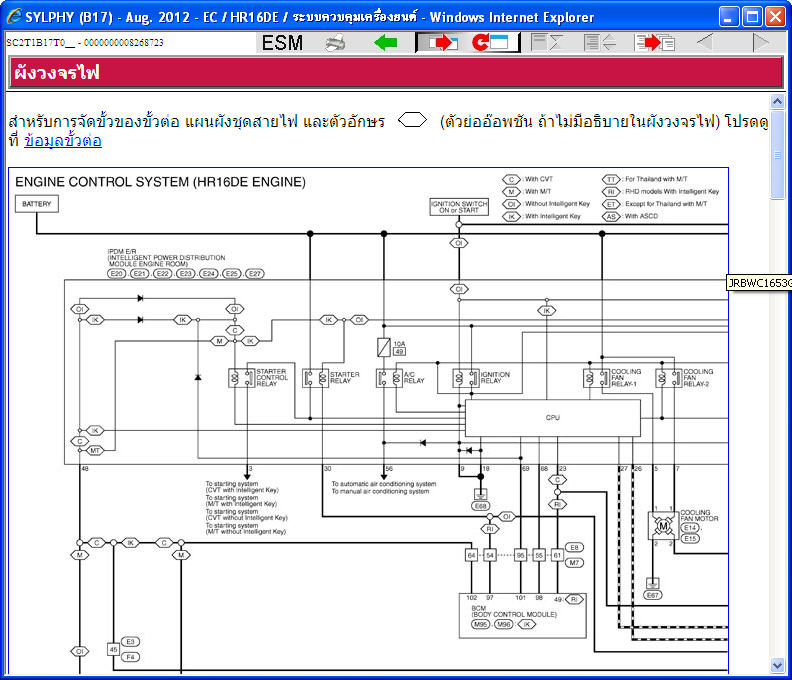Click the vertical scrollbar up arrow

click(x=777, y=102)
